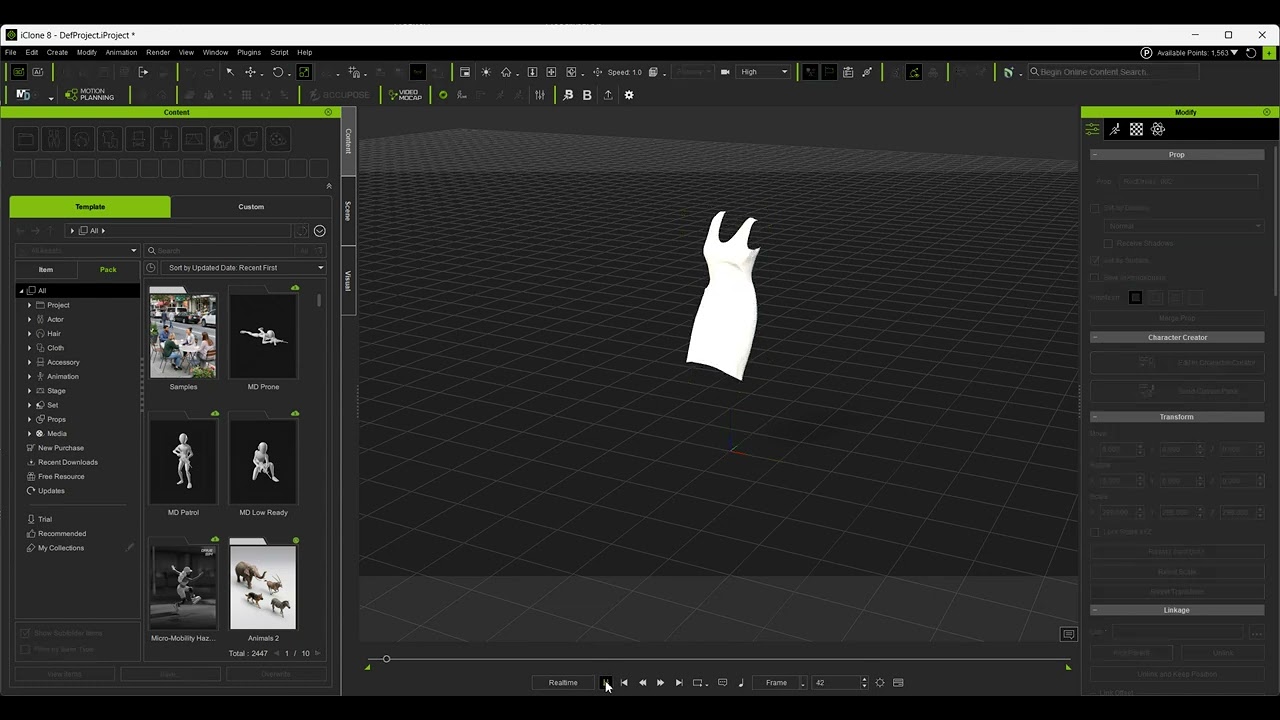Open the Modify panel sliders tab icon

click(x=1093, y=129)
